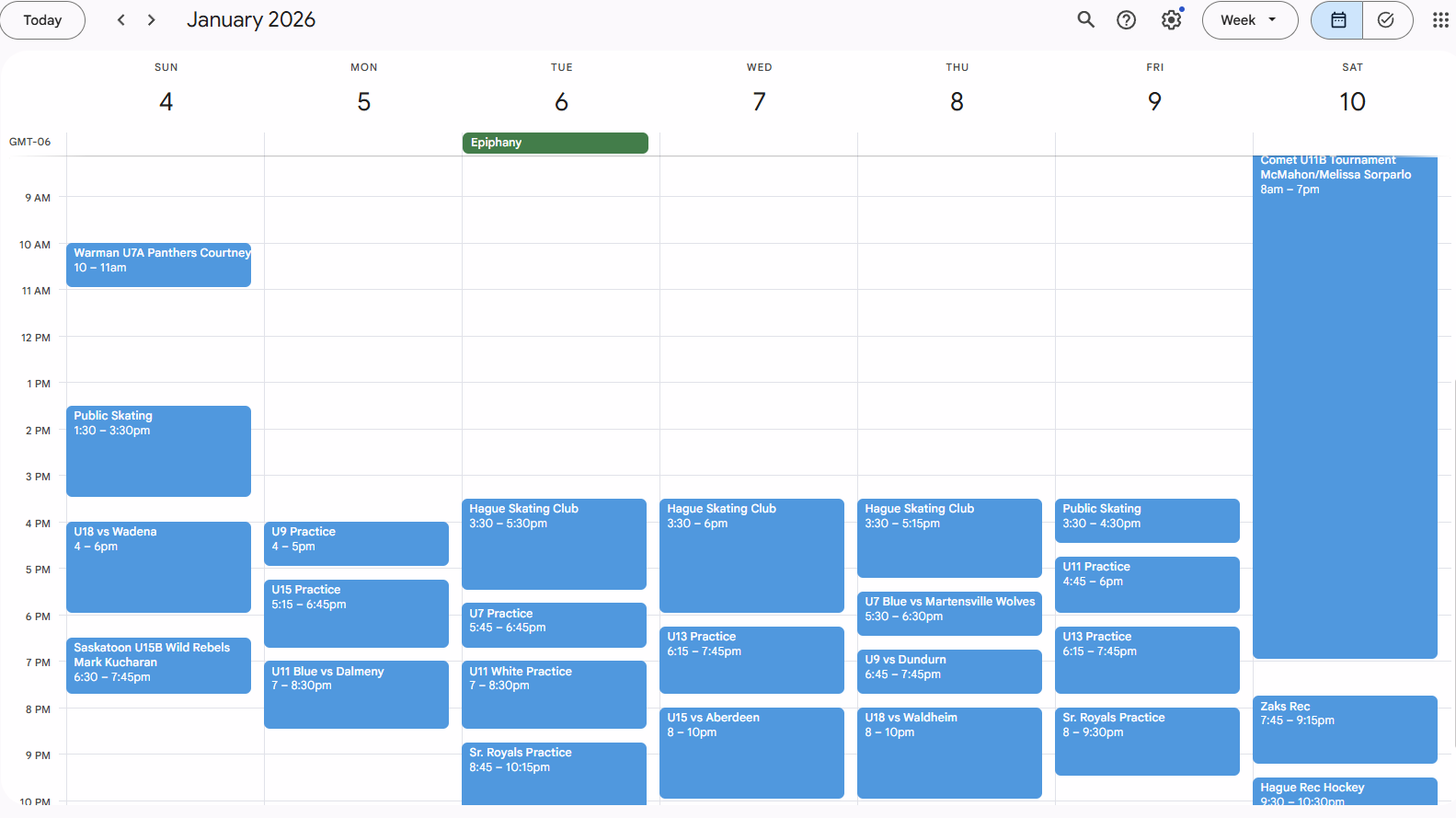Open the Support help icon
This screenshot has height=818, width=1456.
tap(1126, 20)
